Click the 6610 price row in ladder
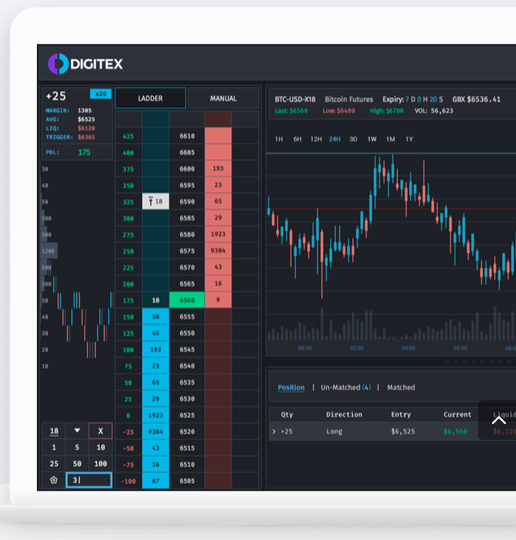Screen dimensions: 516x540 187,136
